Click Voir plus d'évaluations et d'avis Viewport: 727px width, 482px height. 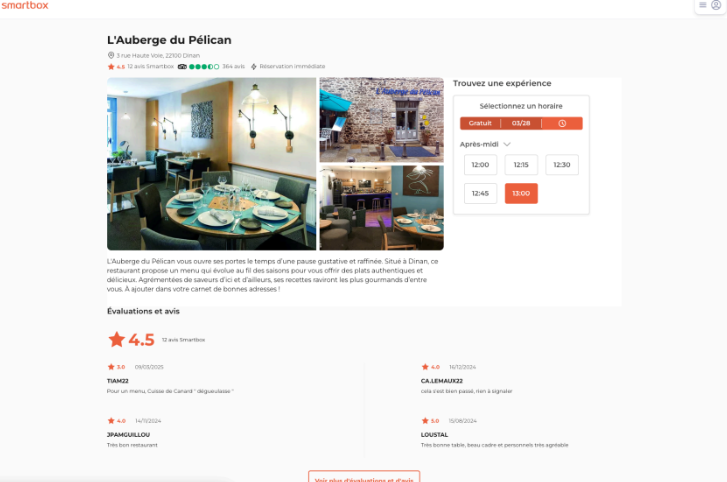coord(364,478)
